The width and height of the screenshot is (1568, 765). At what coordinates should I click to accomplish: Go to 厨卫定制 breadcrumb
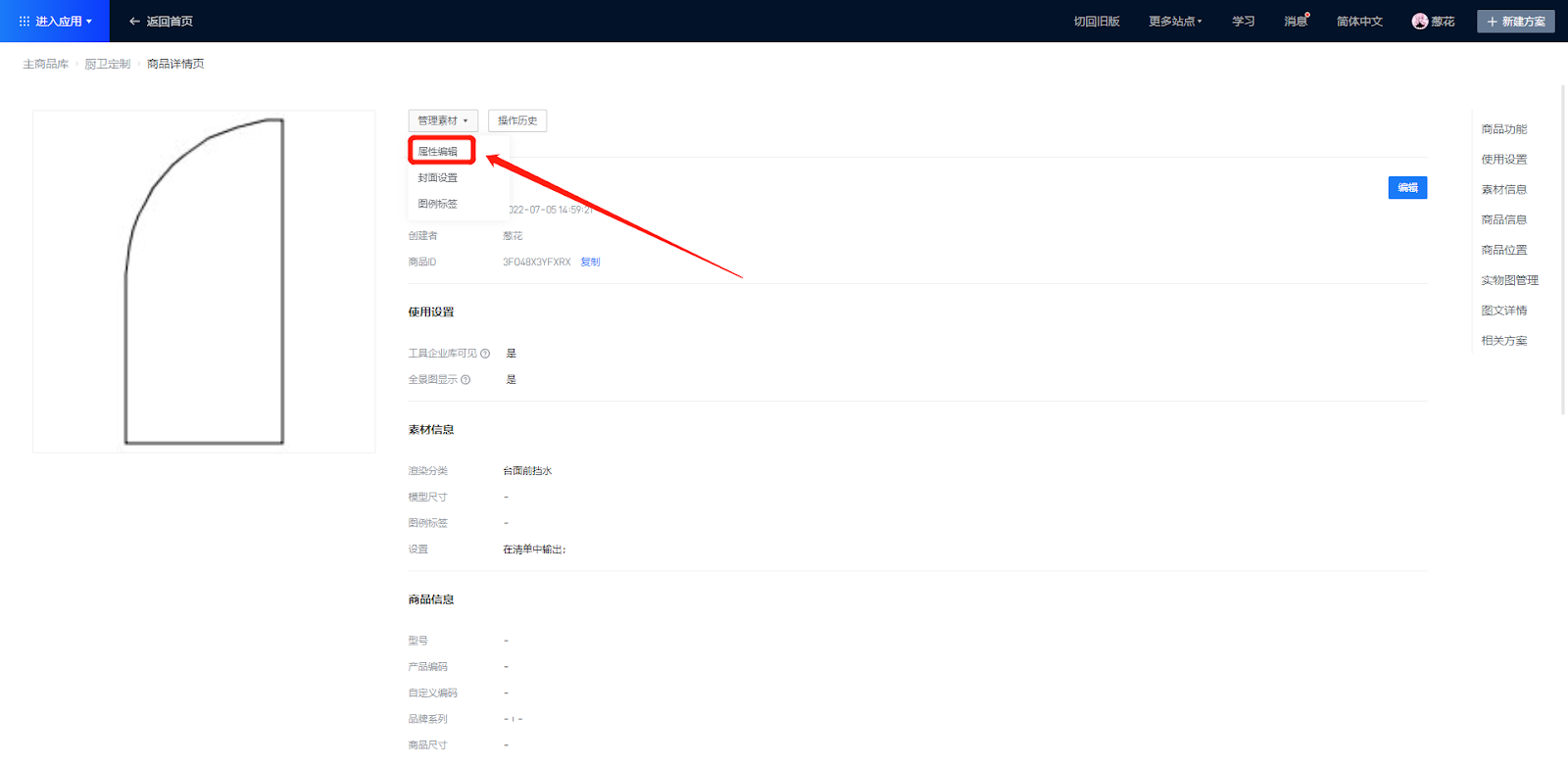[108, 64]
